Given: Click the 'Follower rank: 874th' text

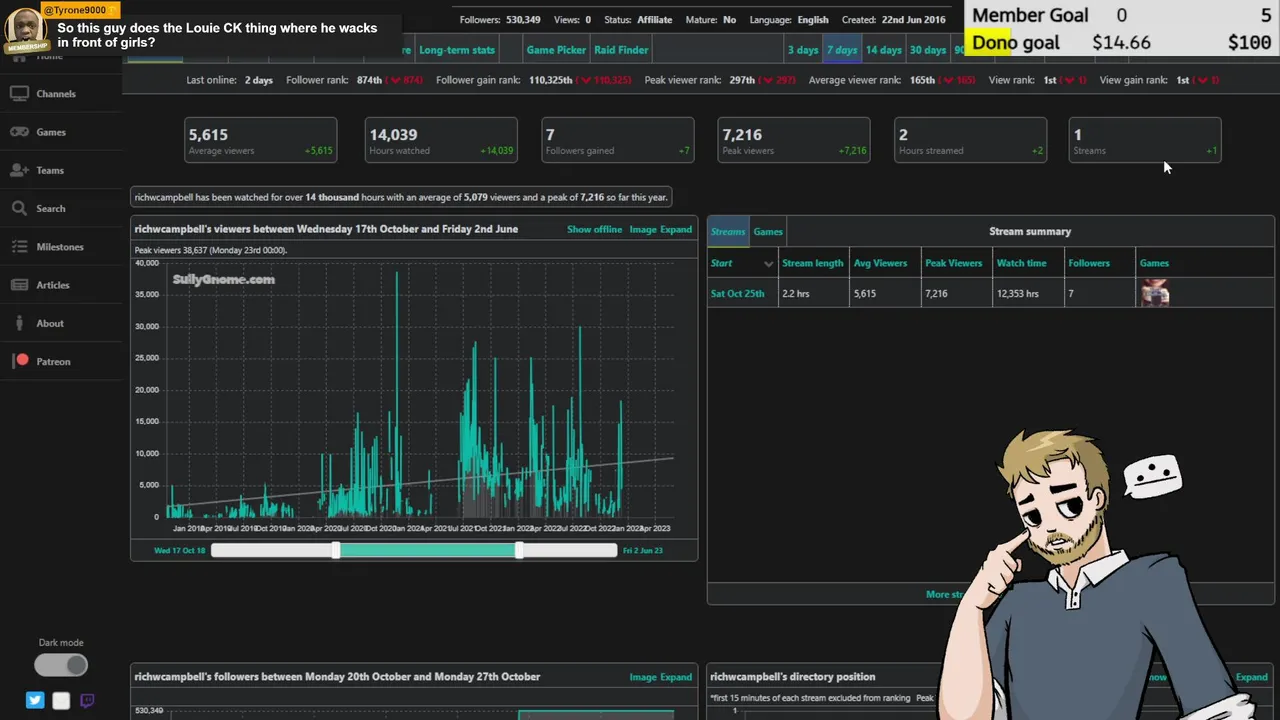Looking at the screenshot, I should [x=334, y=80].
